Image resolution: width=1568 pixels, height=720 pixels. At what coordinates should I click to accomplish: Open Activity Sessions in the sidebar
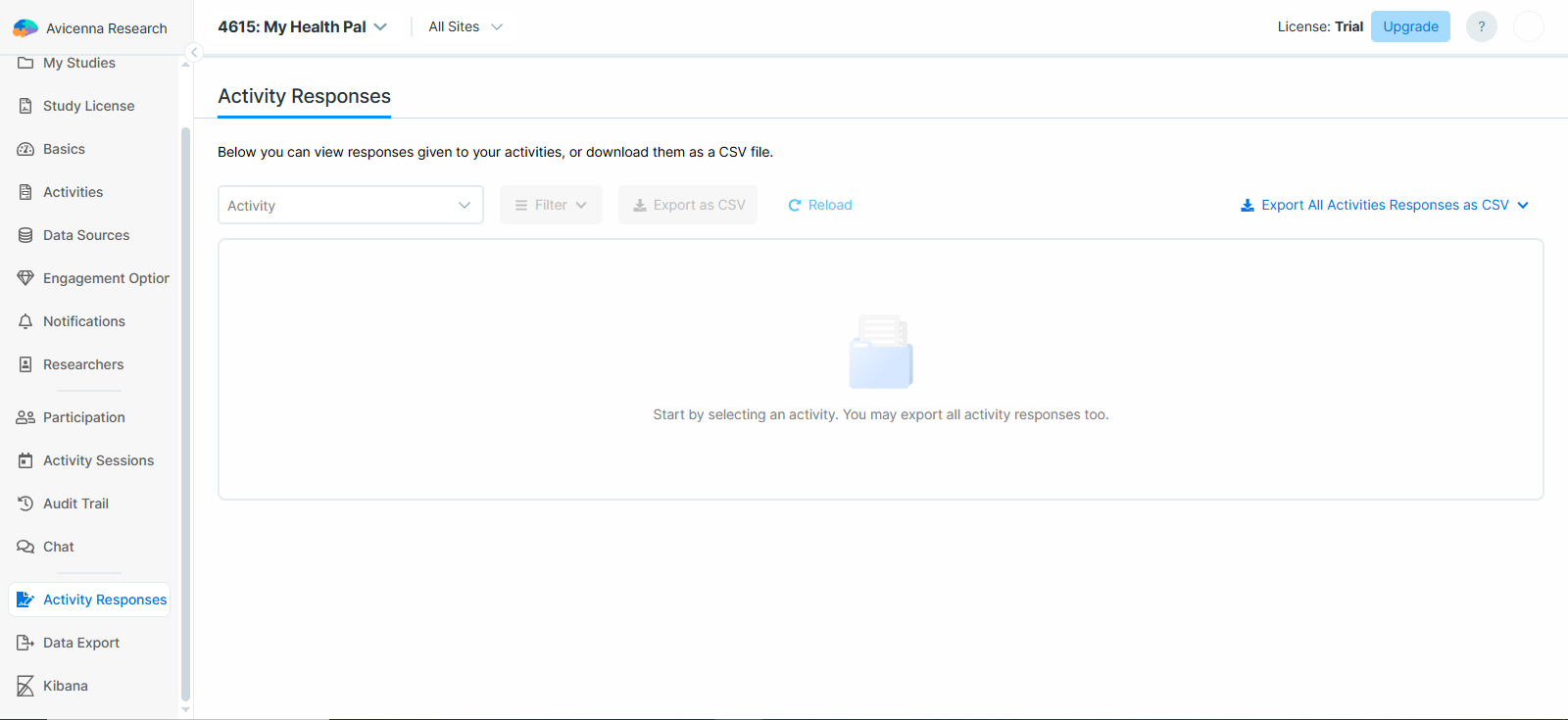tap(98, 460)
